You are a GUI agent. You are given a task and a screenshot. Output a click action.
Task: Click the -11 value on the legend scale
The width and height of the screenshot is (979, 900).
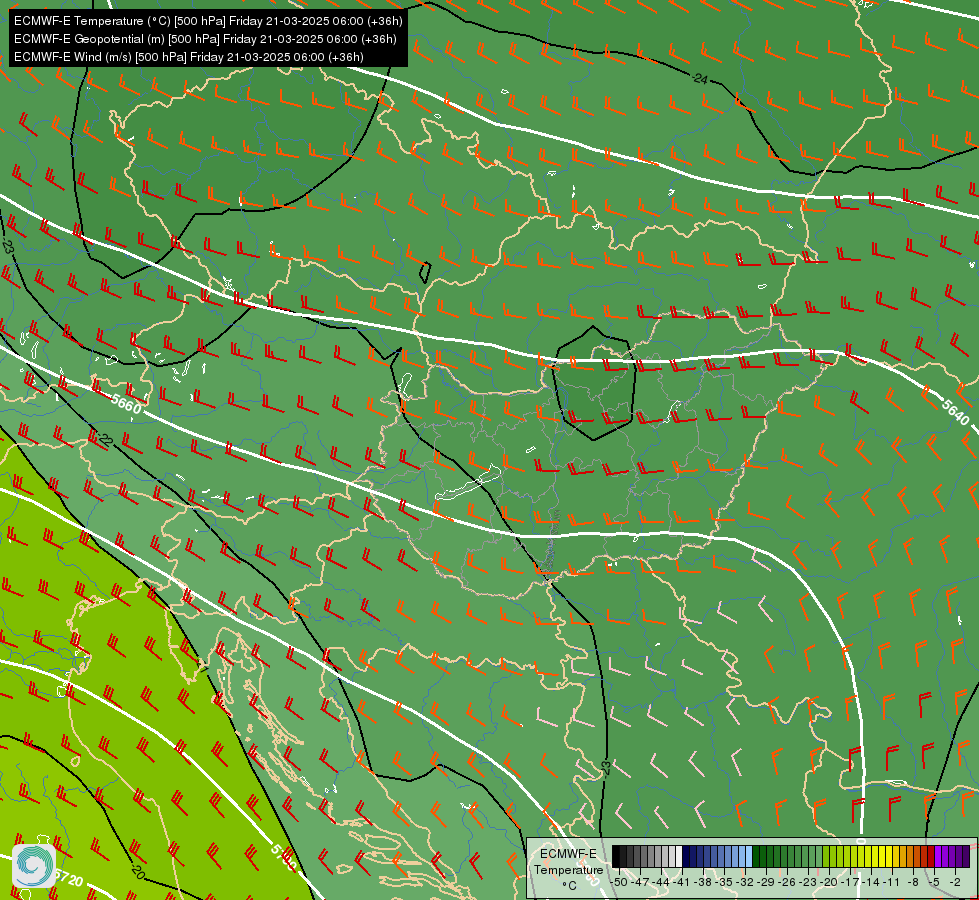[x=891, y=882]
